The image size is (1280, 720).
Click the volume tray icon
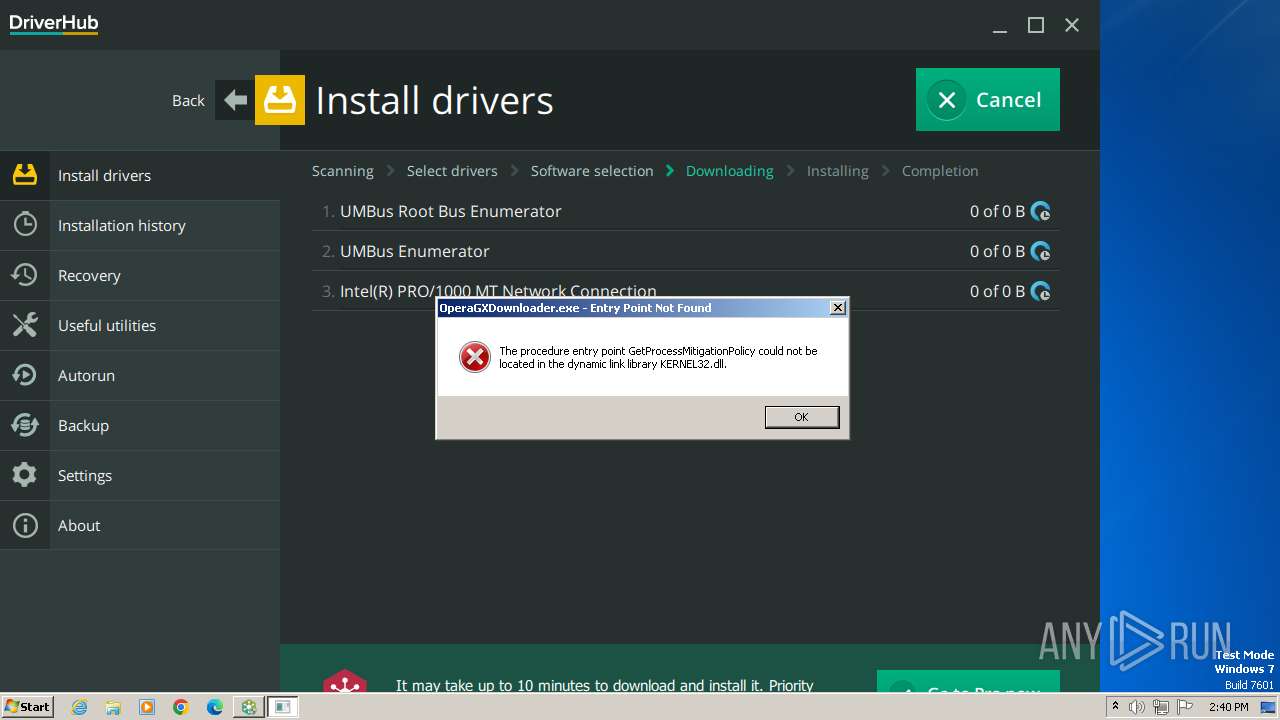[x=1137, y=707]
